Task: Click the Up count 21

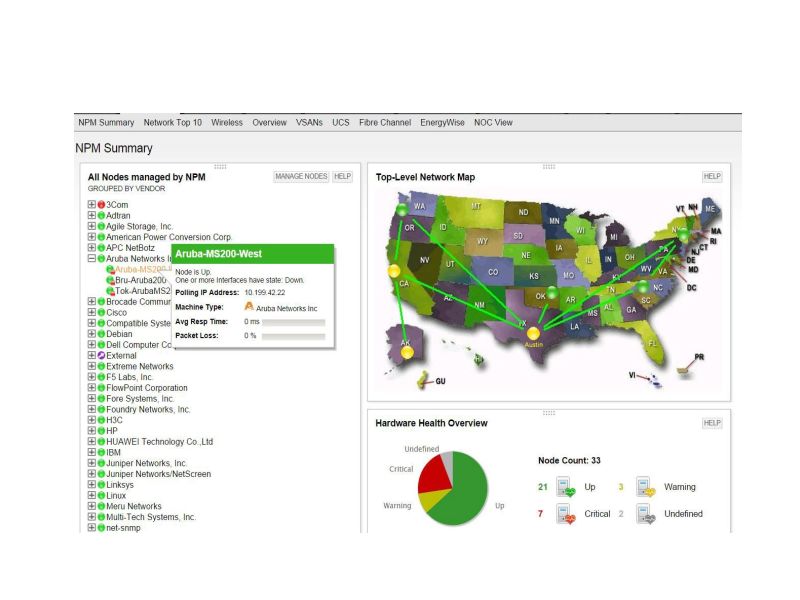Action: (543, 487)
